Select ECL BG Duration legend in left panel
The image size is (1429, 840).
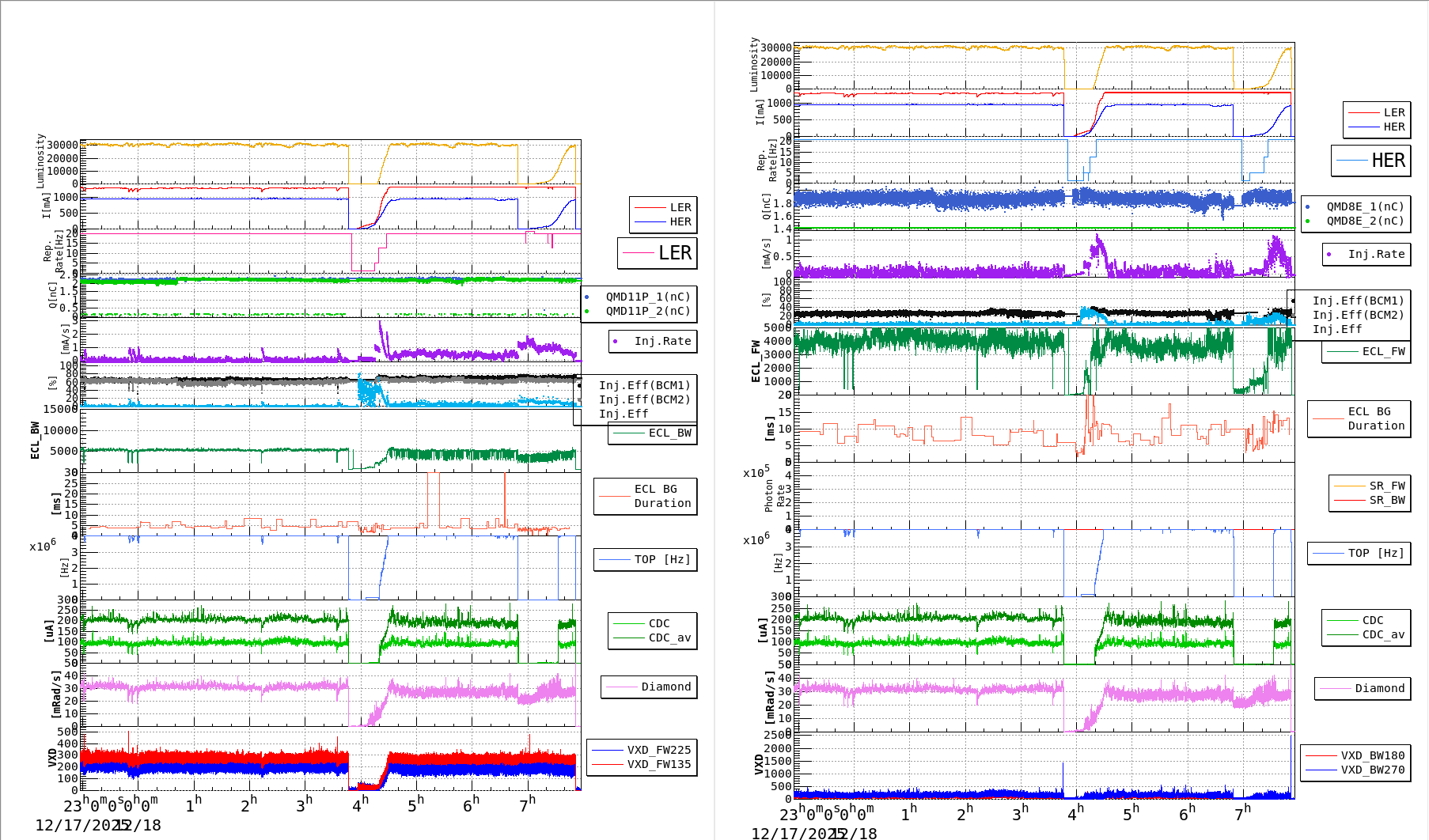(646, 496)
